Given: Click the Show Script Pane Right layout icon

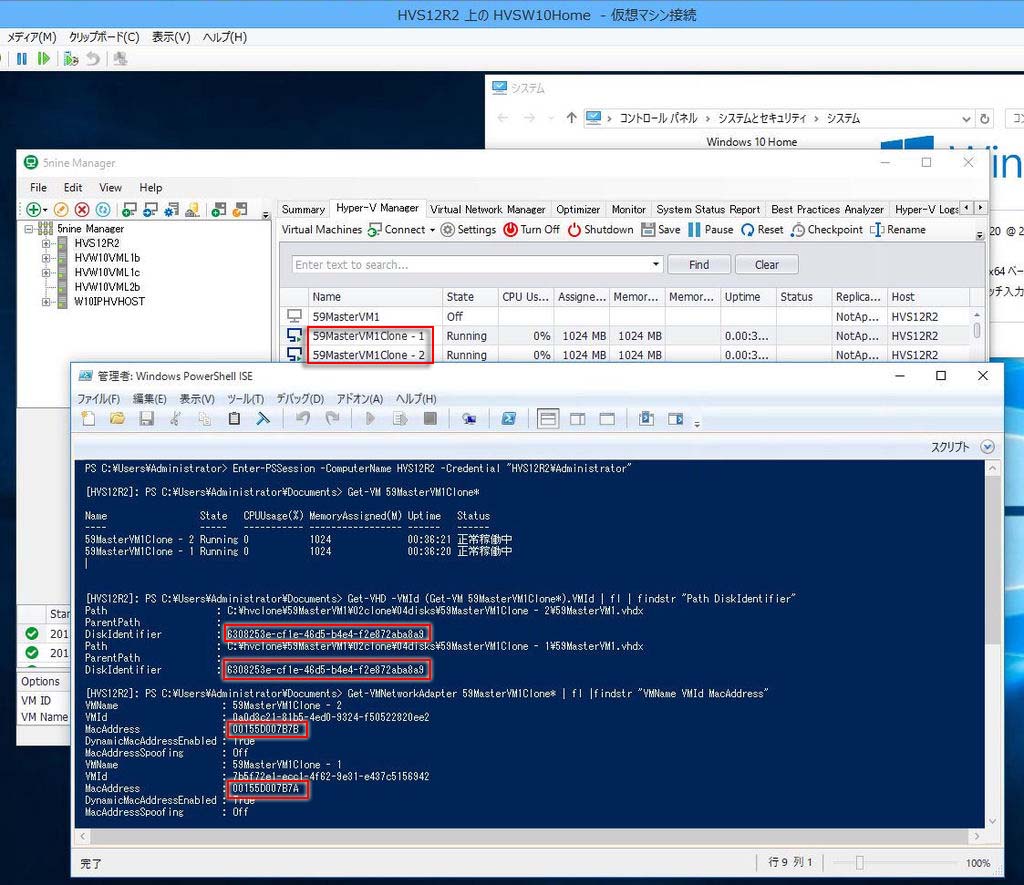Looking at the screenshot, I should point(577,419).
